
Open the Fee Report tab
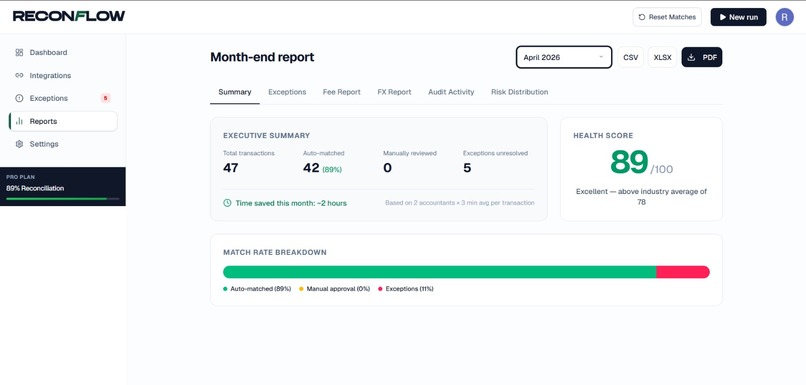[341, 92]
